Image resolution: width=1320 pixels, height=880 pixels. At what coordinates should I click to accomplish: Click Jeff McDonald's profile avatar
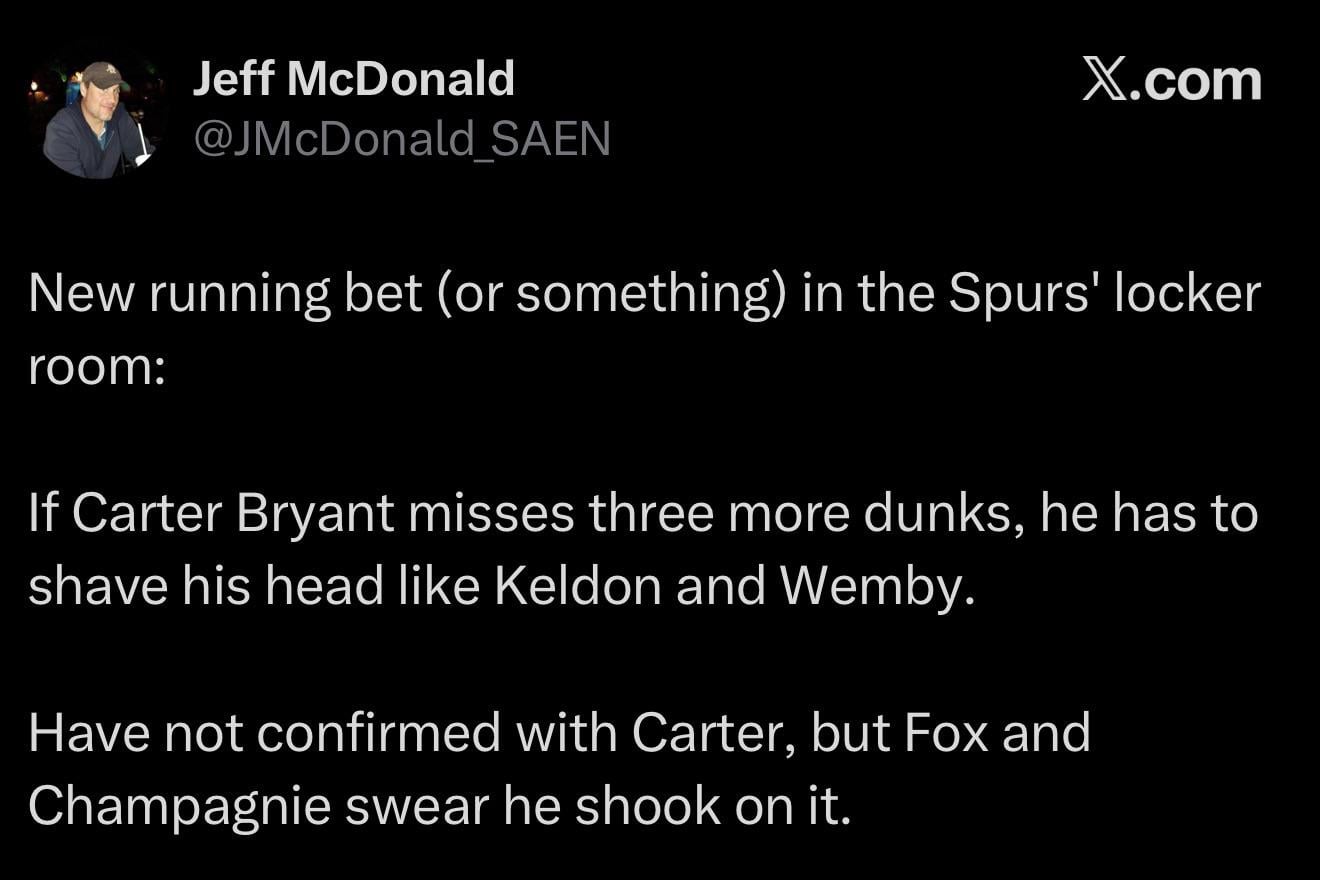[97, 119]
